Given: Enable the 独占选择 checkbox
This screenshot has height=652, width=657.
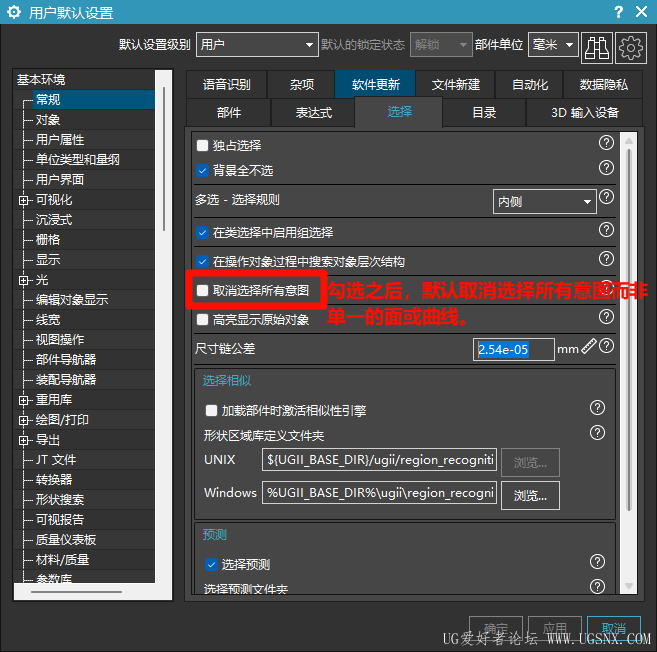Looking at the screenshot, I should [x=202, y=145].
